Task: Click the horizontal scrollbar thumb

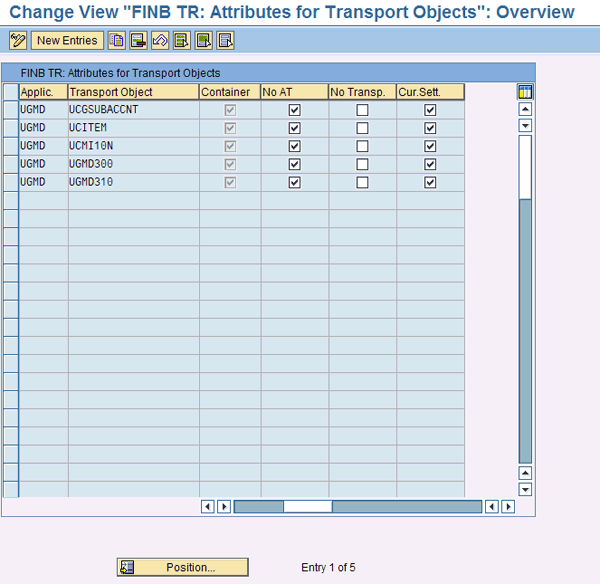Action: coord(307,506)
